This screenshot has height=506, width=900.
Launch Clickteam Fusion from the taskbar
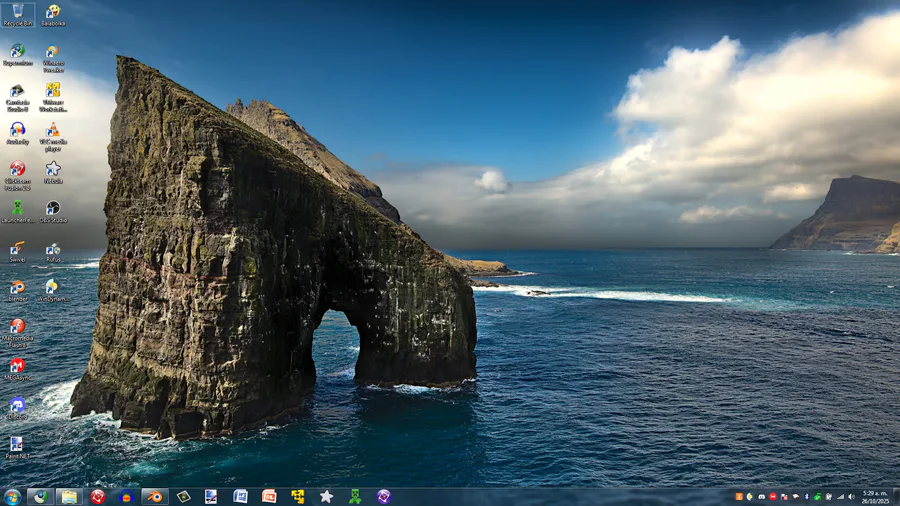coord(98,496)
